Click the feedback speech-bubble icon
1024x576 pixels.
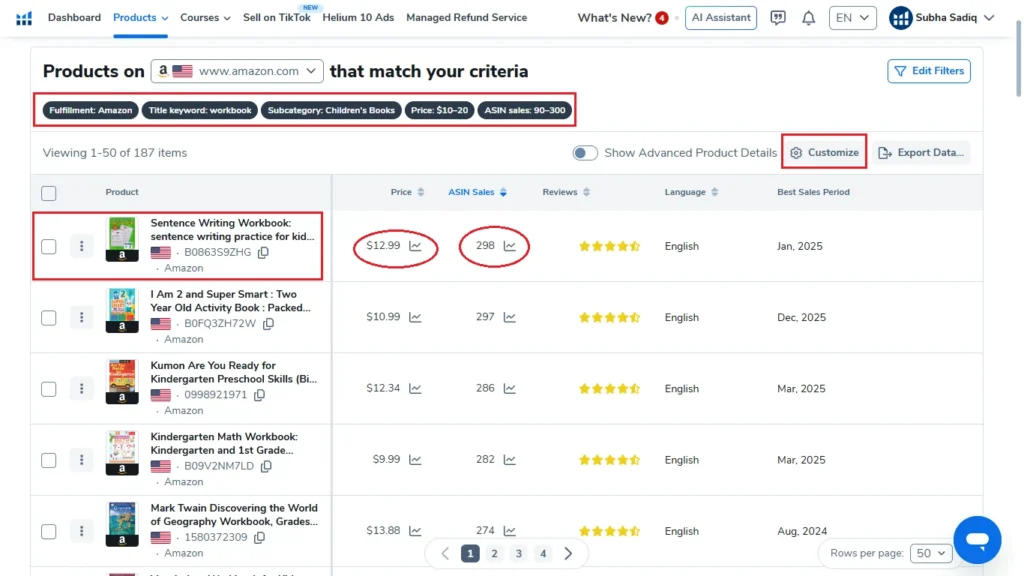[x=778, y=17]
